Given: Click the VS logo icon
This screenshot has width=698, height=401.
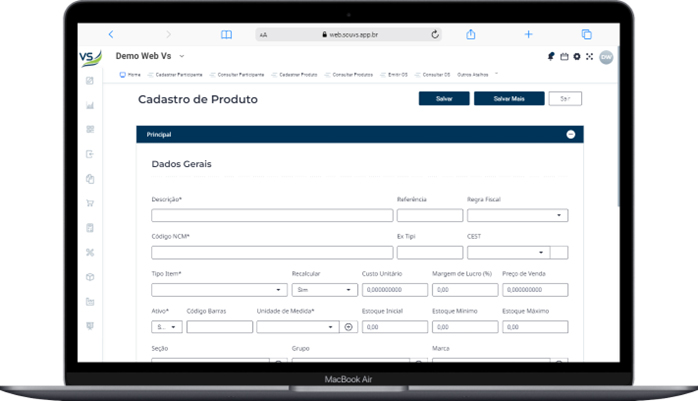Looking at the screenshot, I should tap(90, 58).
